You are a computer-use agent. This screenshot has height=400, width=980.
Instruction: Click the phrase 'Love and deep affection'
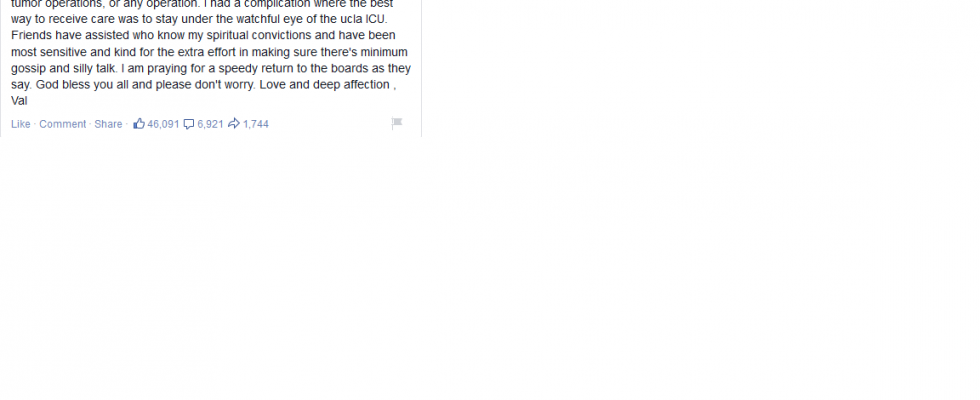[x=324, y=84]
